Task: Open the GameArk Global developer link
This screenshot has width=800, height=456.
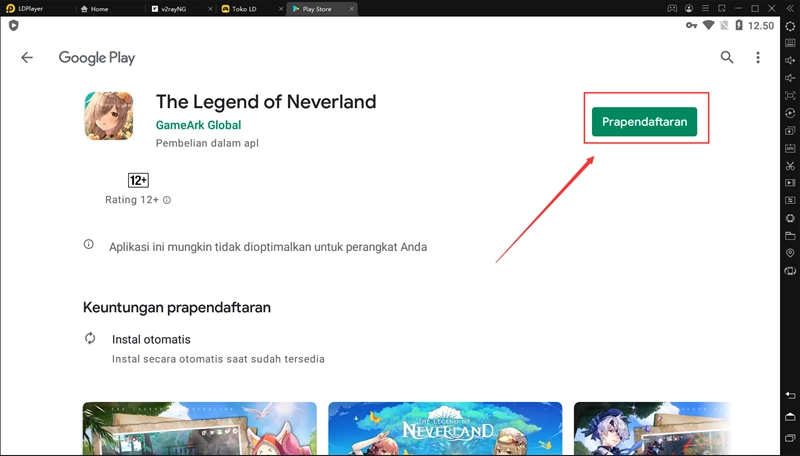Action: [198, 125]
